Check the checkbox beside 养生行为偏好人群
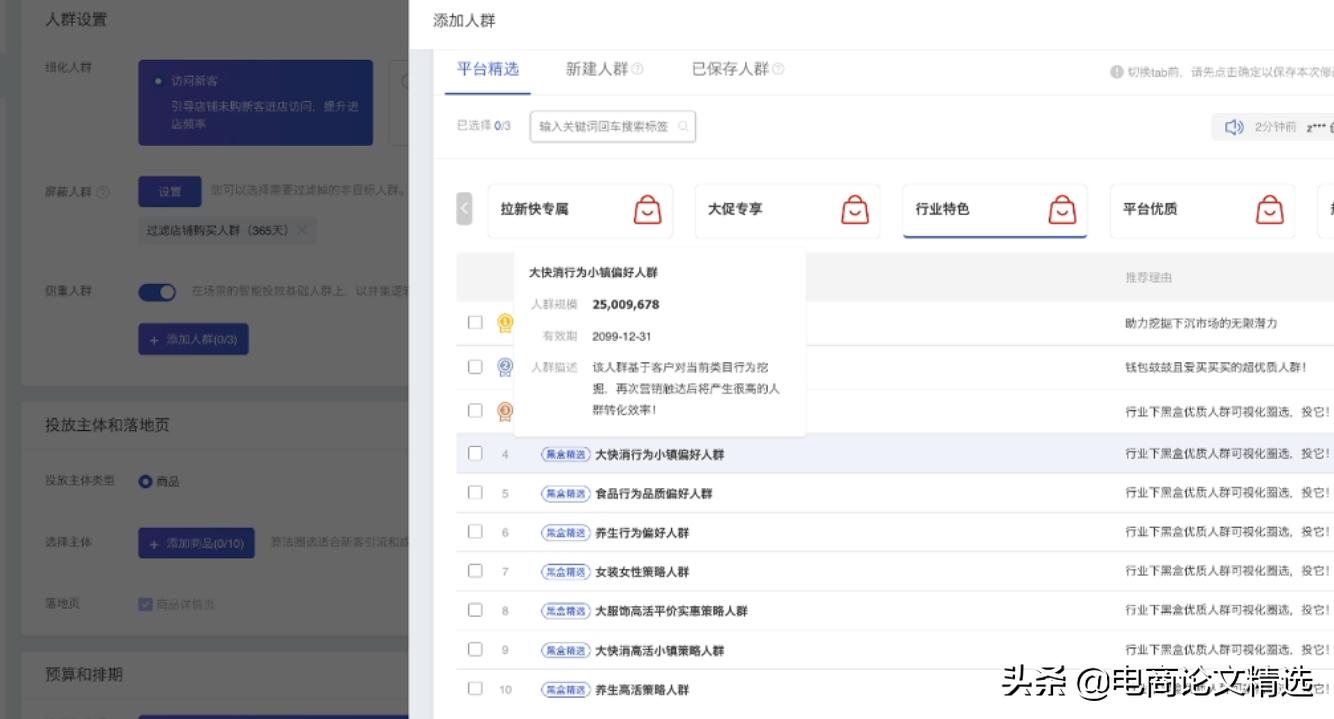1334x719 pixels. (475, 531)
